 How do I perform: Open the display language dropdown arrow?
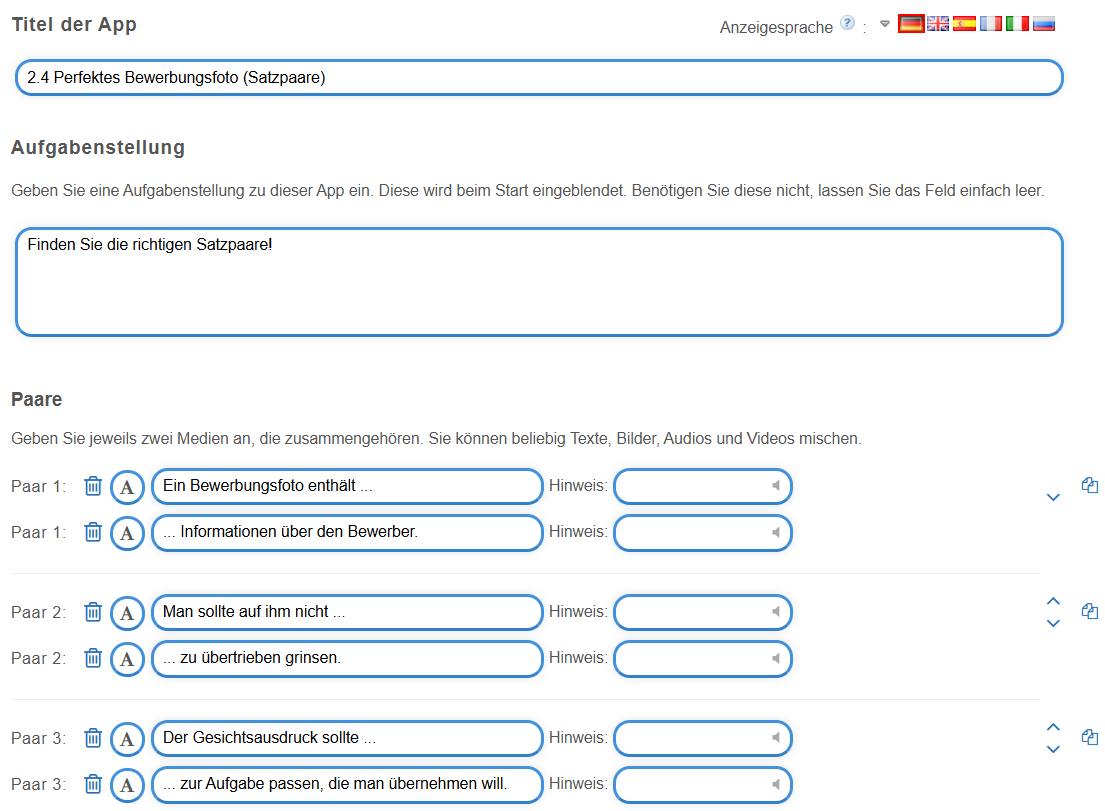[x=884, y=25]
